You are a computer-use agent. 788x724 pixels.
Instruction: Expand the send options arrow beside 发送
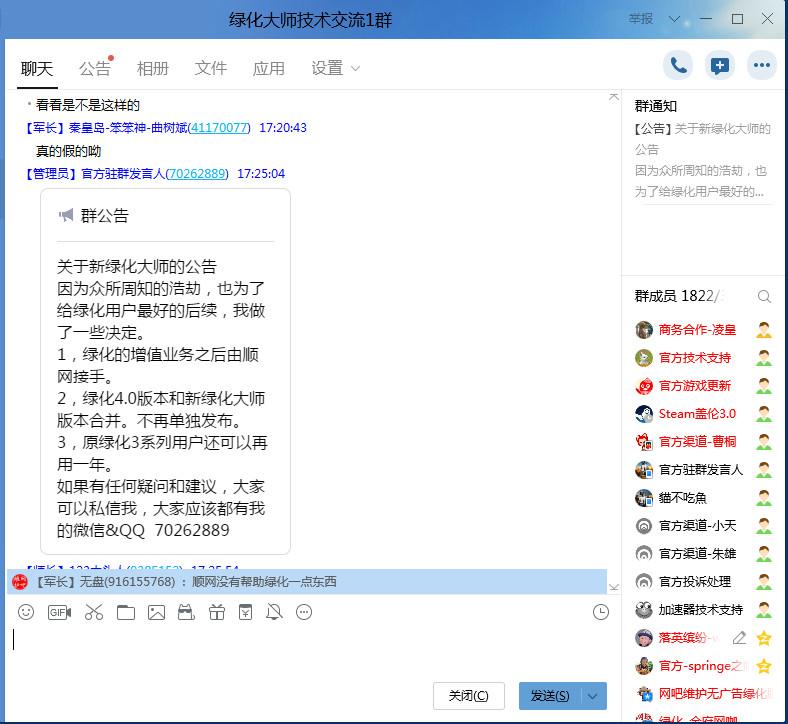pyautogui.click(x=594, y=696)
